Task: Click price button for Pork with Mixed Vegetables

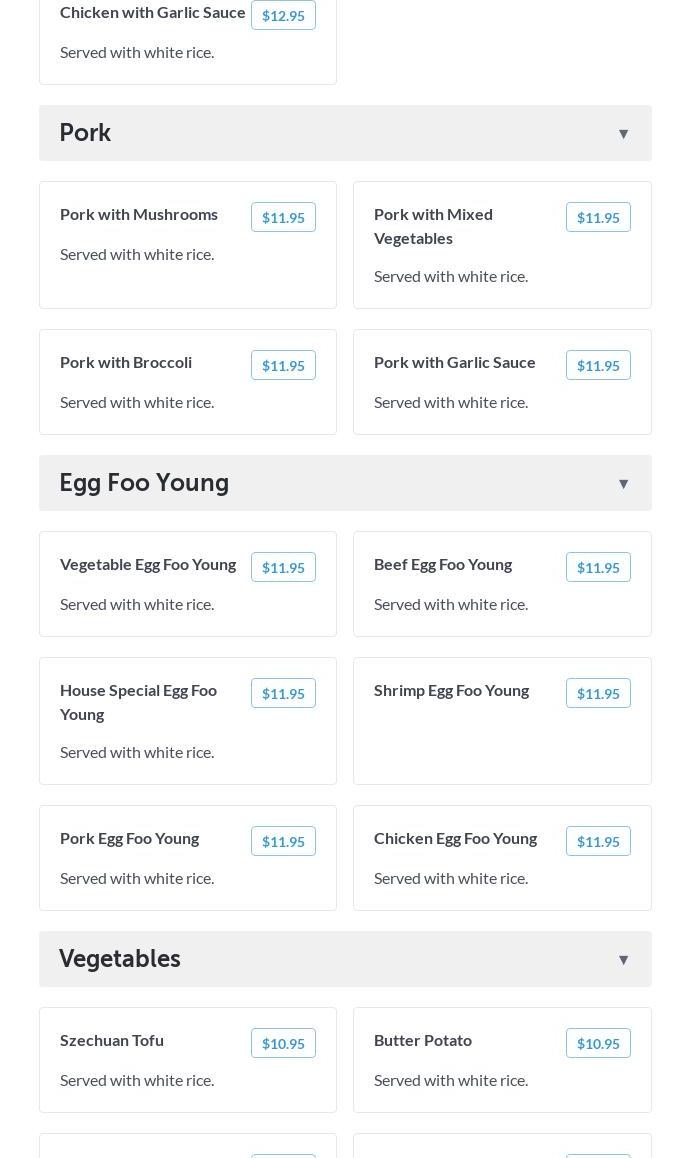Action: tap(598, 218)
